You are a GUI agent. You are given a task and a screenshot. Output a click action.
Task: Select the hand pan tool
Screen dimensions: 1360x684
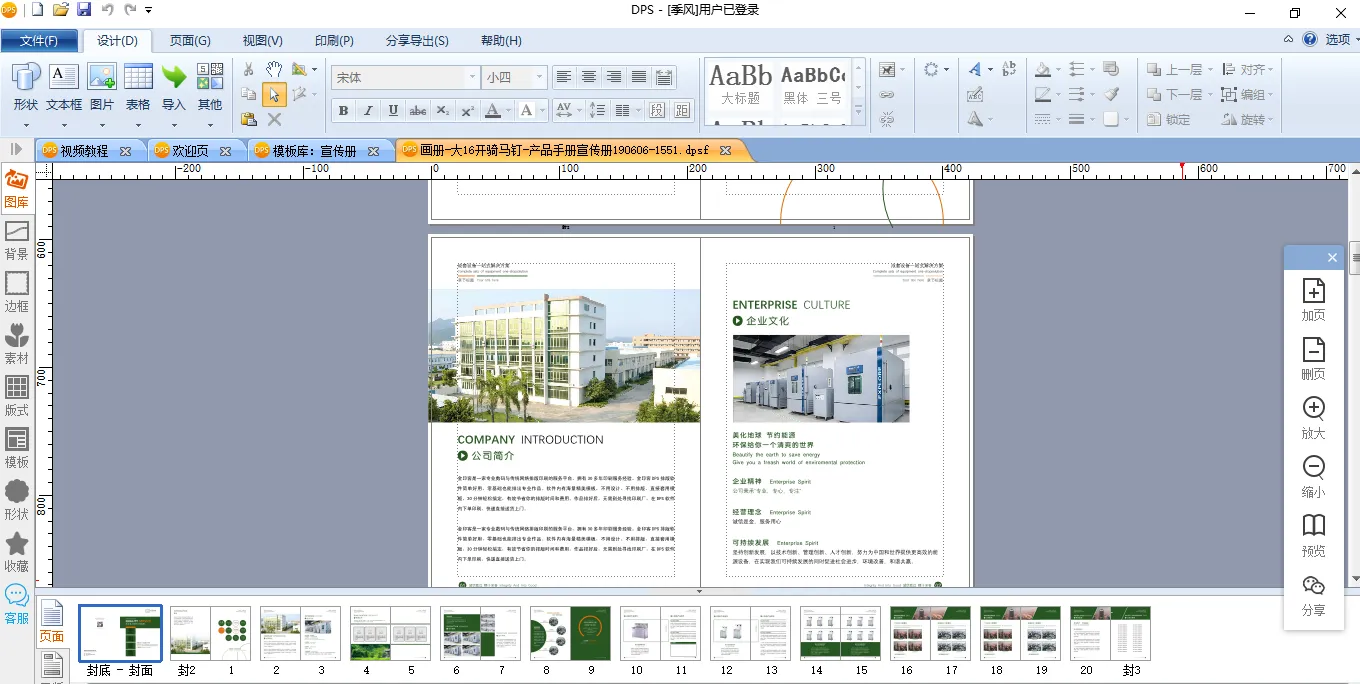click(274, 70)
